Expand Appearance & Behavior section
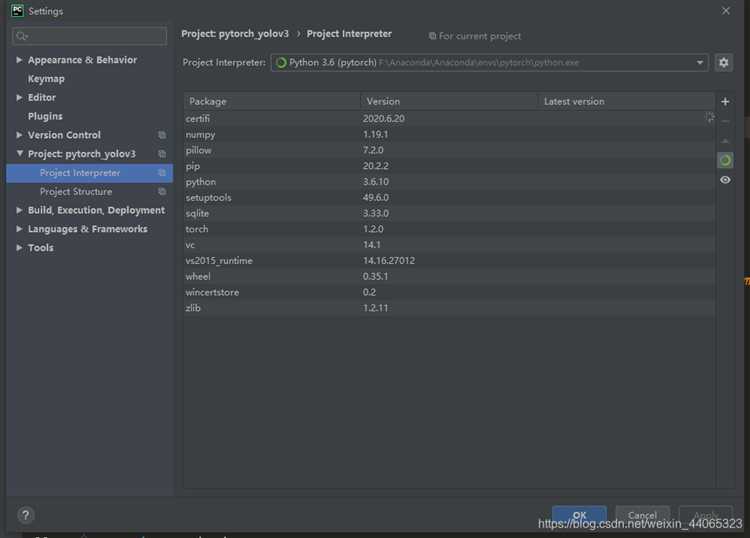The image size is (750, 538). click(x=19, y=60)
